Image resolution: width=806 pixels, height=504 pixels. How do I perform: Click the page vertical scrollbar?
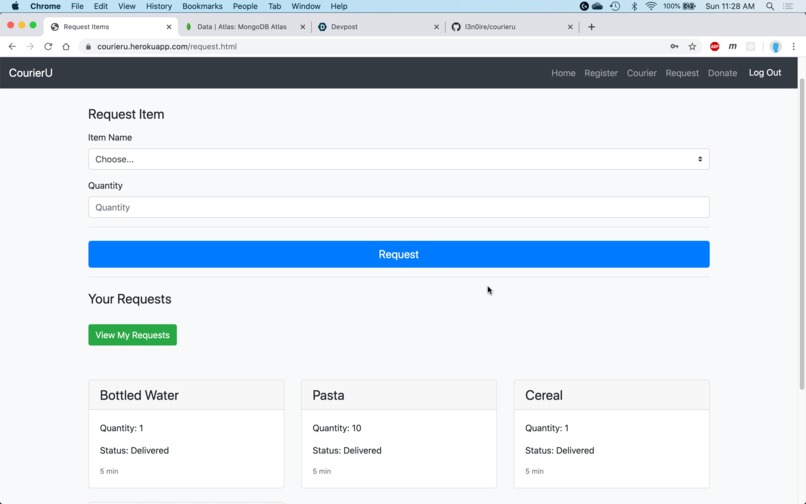[x=801, y=234]
